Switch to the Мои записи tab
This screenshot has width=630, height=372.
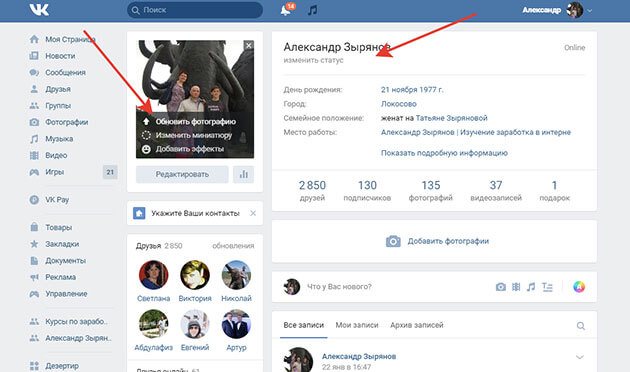pos(357,325)
